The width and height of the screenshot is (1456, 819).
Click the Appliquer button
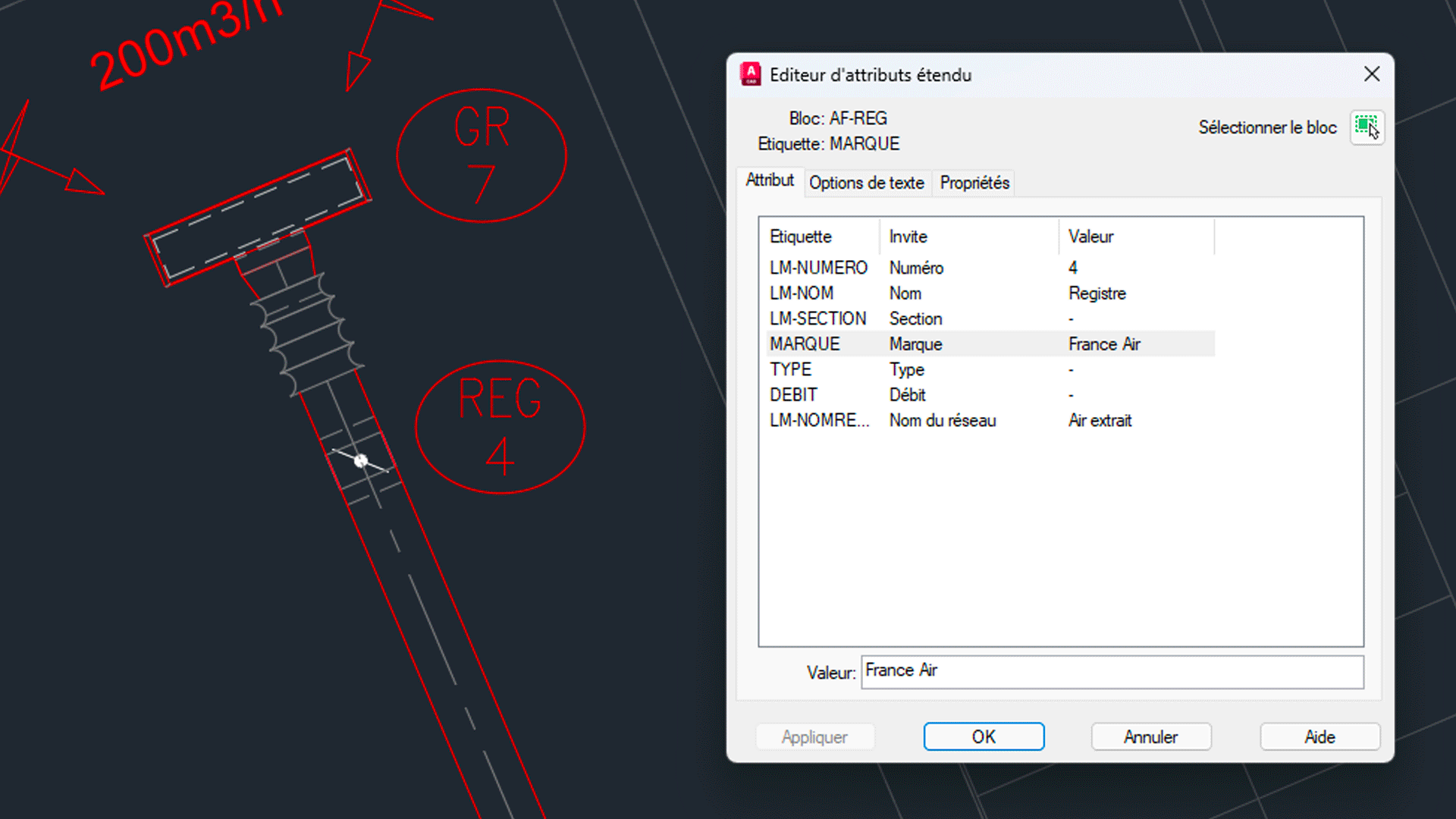coord(814,737)
